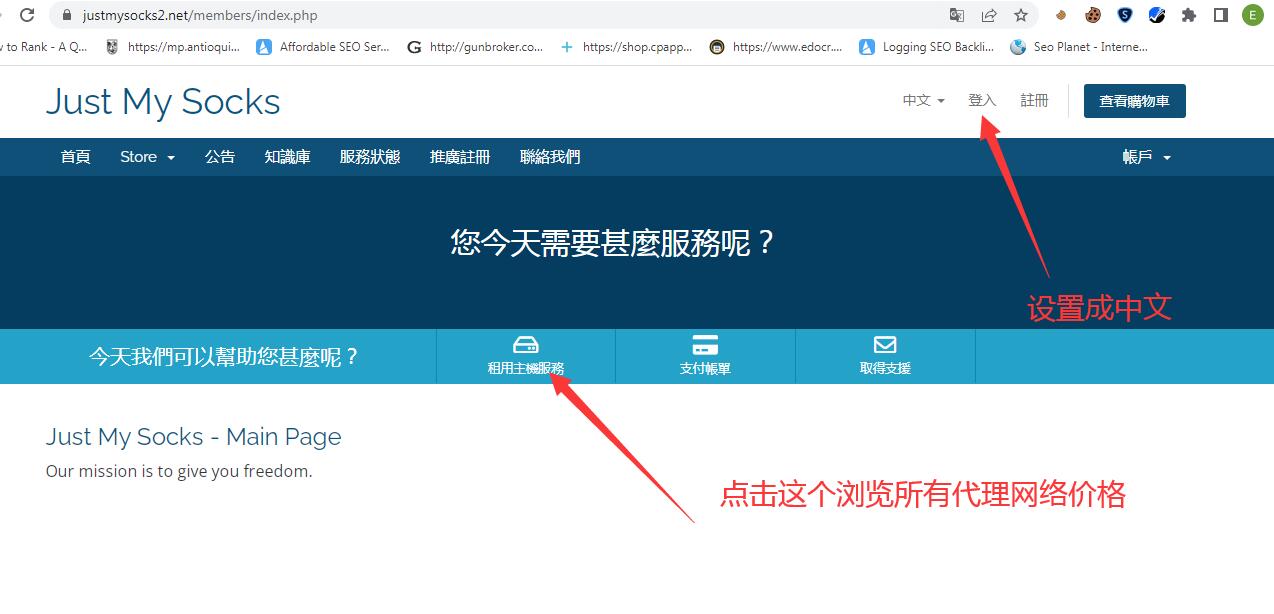Reload page with the refresh icon
Viewport: 1274px width, 614px height.
27,15
